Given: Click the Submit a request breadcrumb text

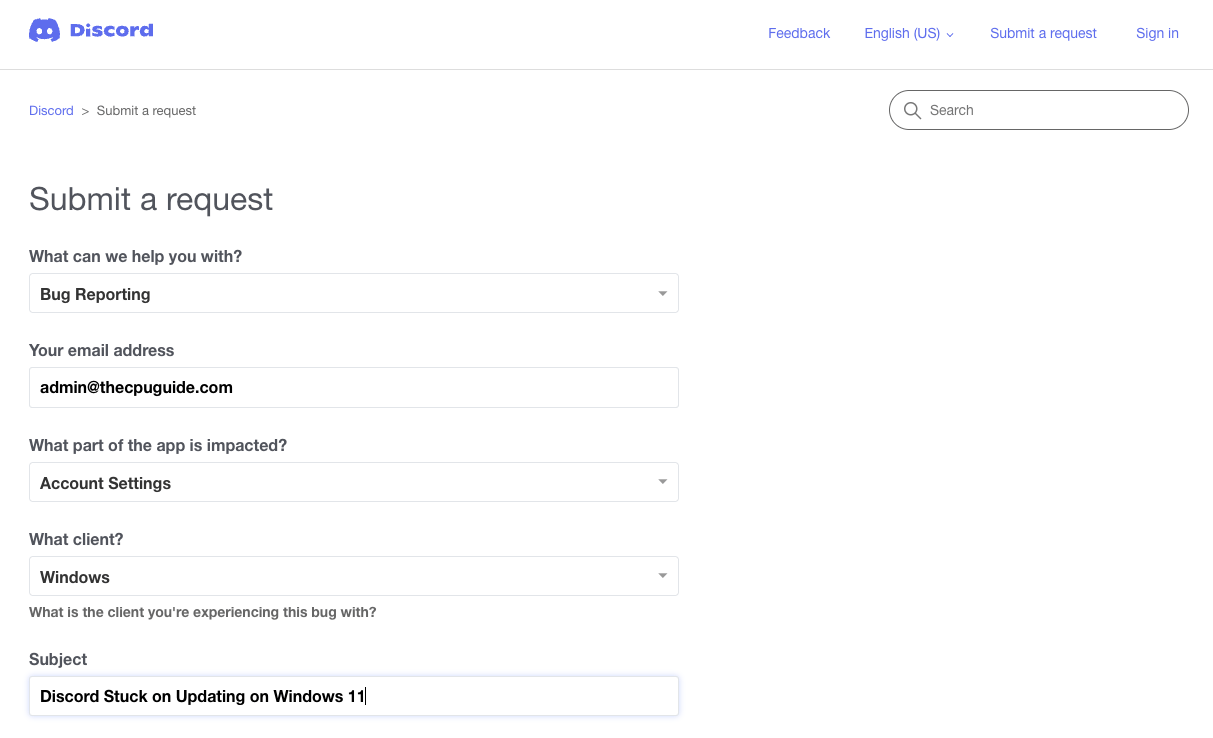Looking at the screenshot, I should (146, 111).
